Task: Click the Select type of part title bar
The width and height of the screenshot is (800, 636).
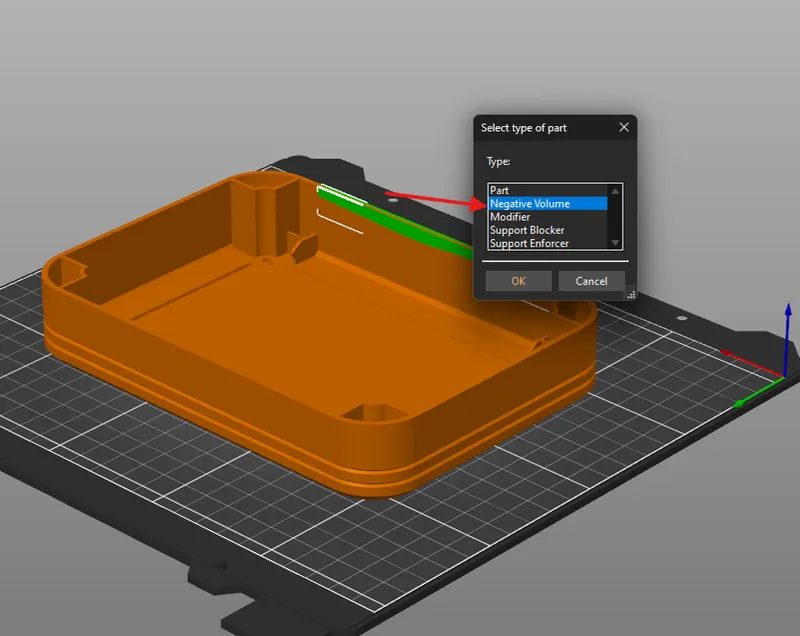Action: (530, 128)
